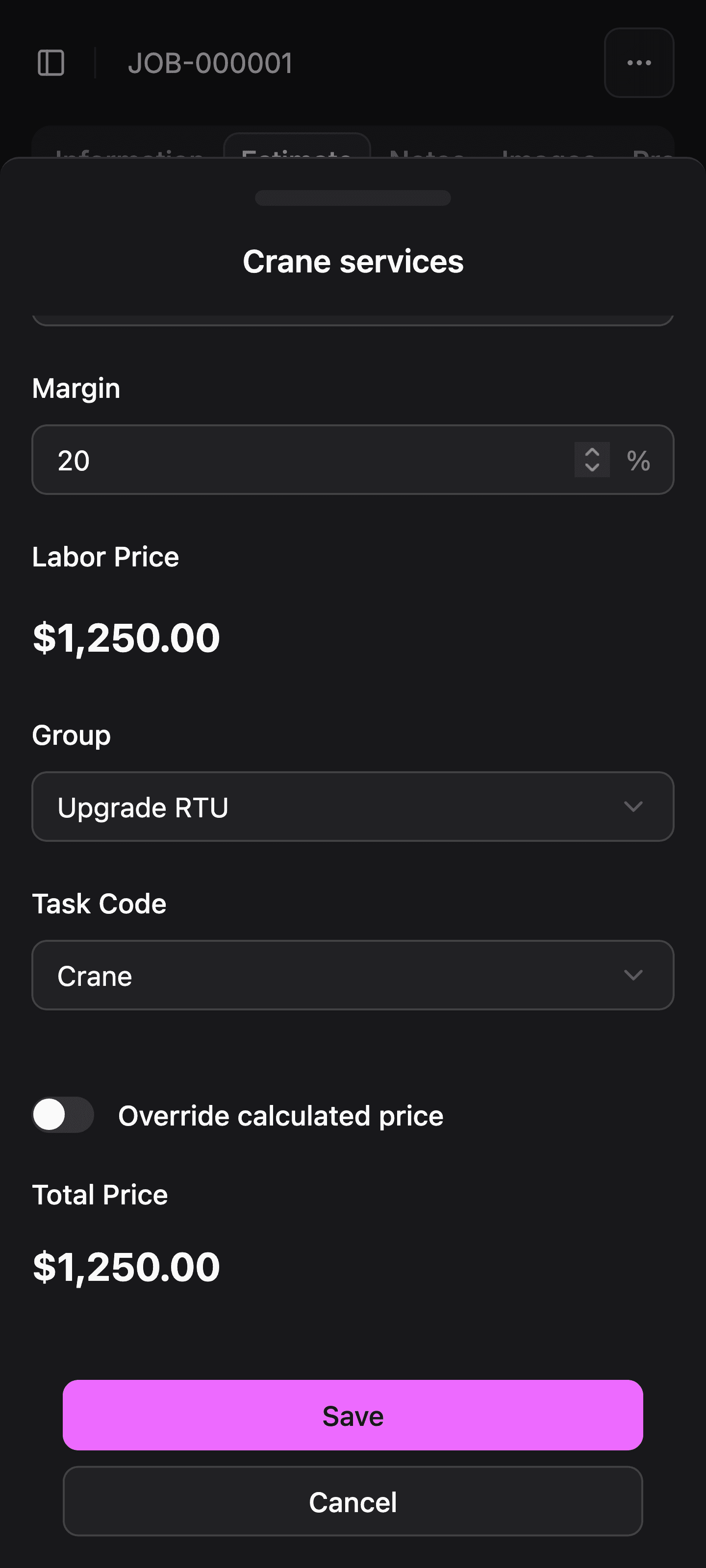
Task: Click the Override calculated price label
Action: 280,1116
